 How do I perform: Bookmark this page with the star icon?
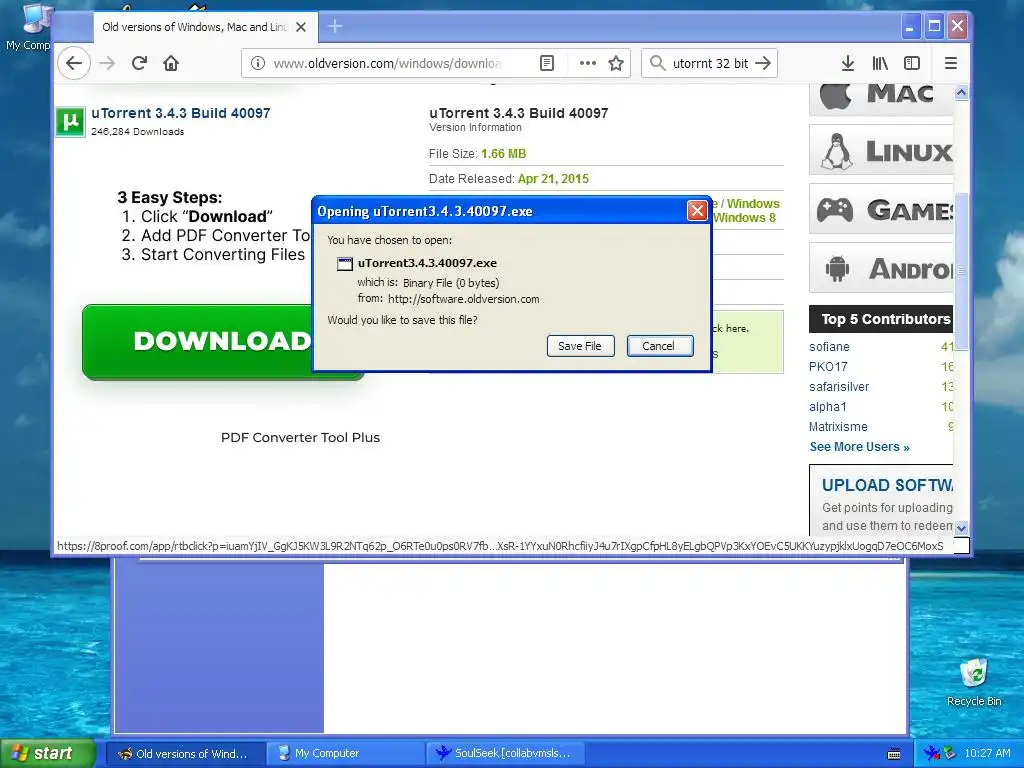pyautogui.click(x=616, y=63)
